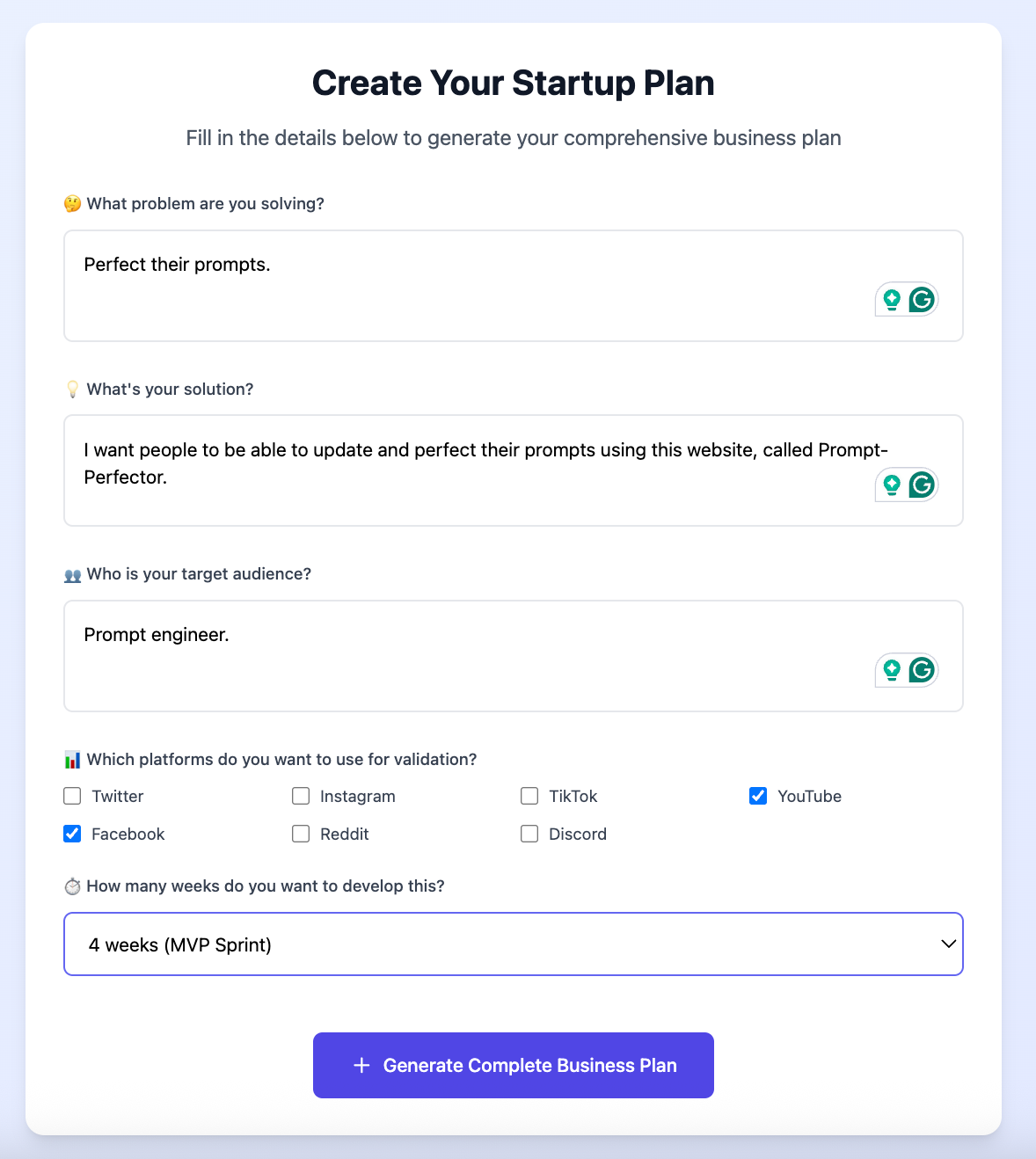Tick the TikTok checkbox
The width and height of the screenshot is (1036, 1159).
(529, 796)
